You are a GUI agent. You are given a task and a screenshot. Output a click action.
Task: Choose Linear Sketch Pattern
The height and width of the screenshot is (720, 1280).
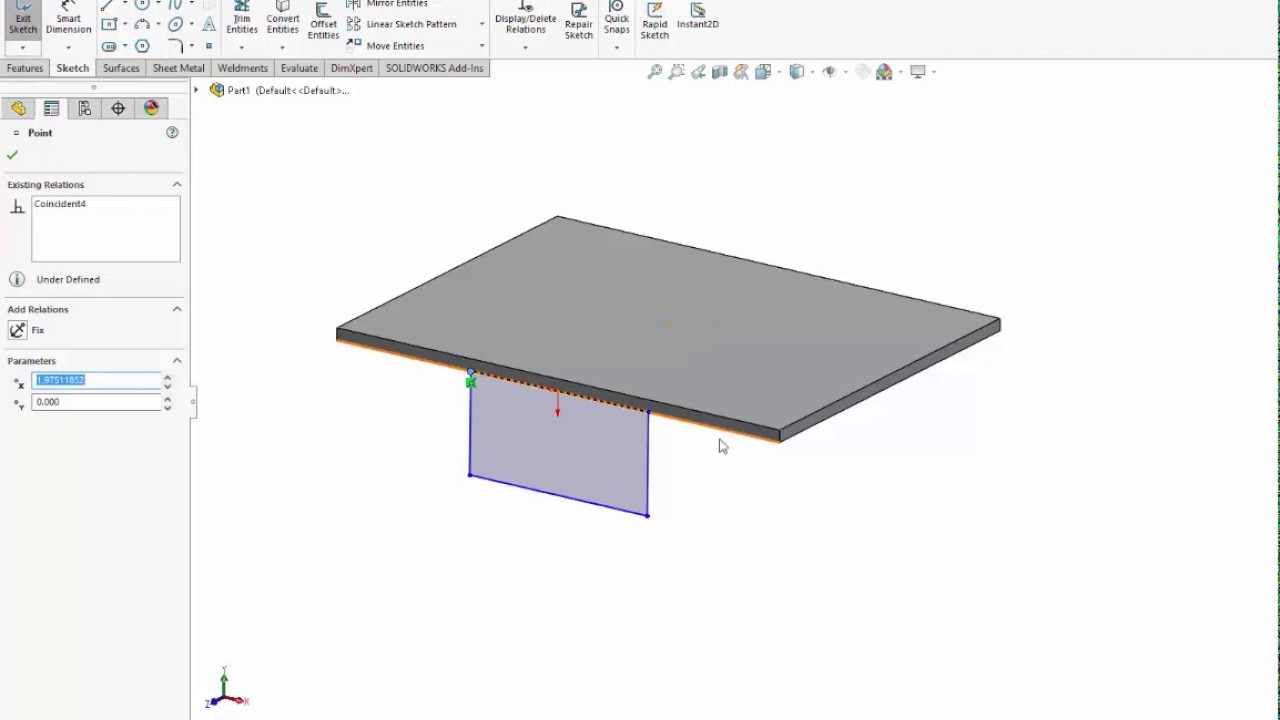pos(402,24)
